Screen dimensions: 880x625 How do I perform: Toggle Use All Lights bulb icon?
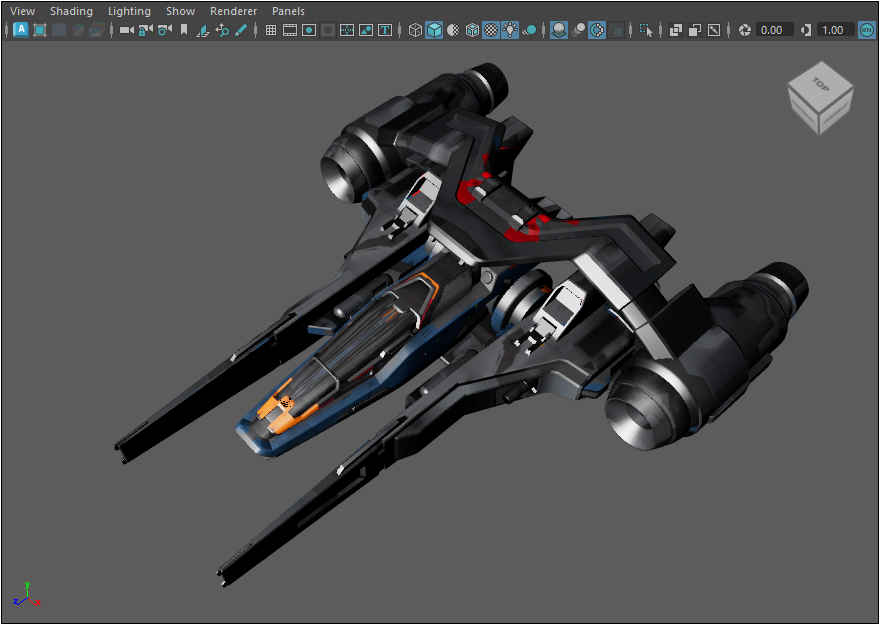[510, 30]
